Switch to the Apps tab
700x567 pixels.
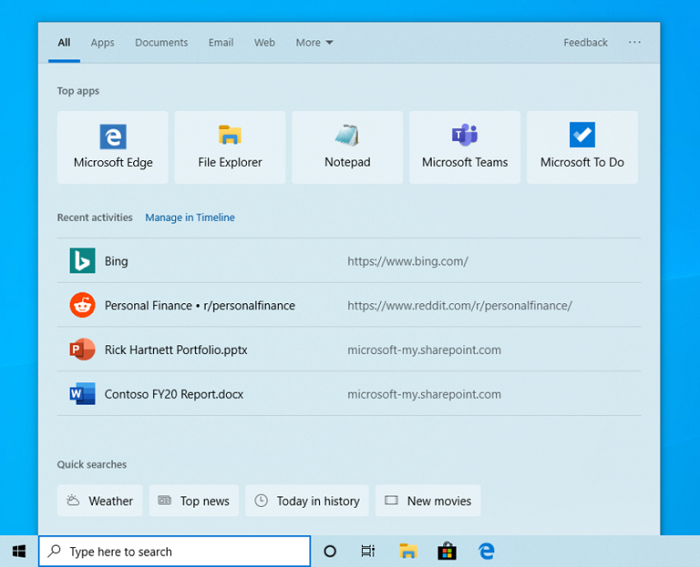click(x=102, y=43)
